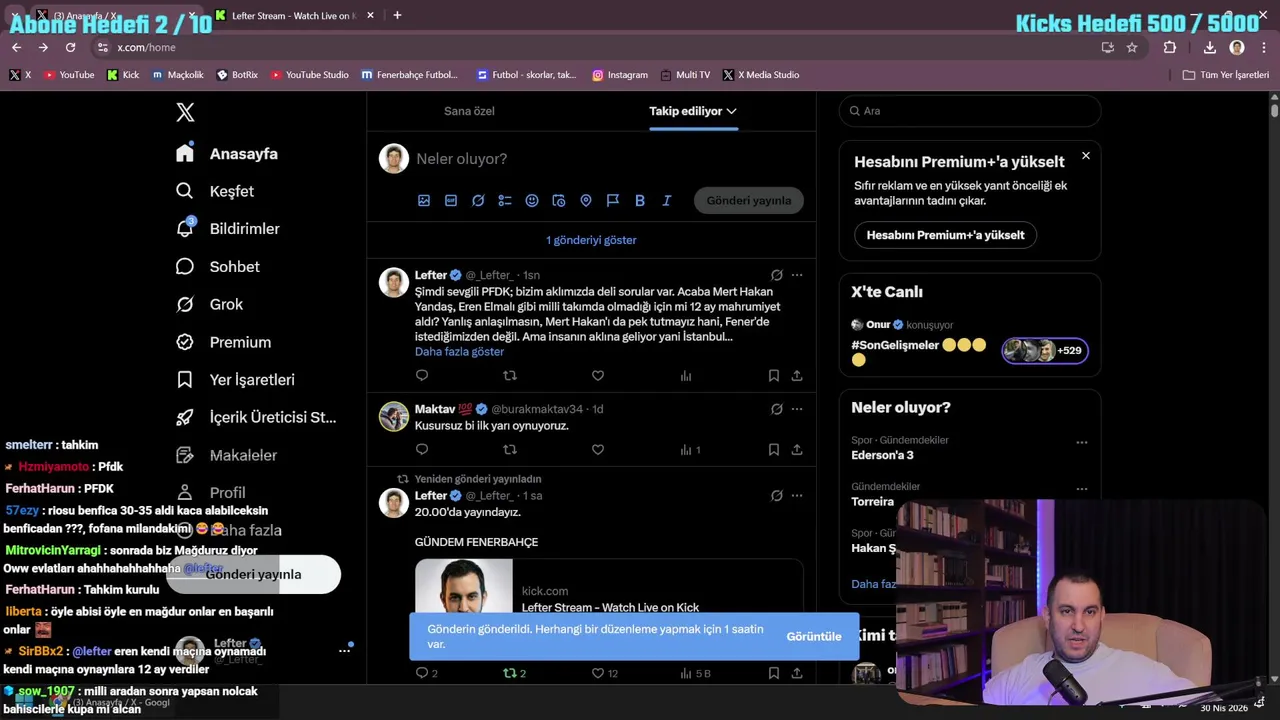Viewport: 1280px width, 720px height.
Task: Show 1 gönderiyi göster new post
Action: coord(591,240)
